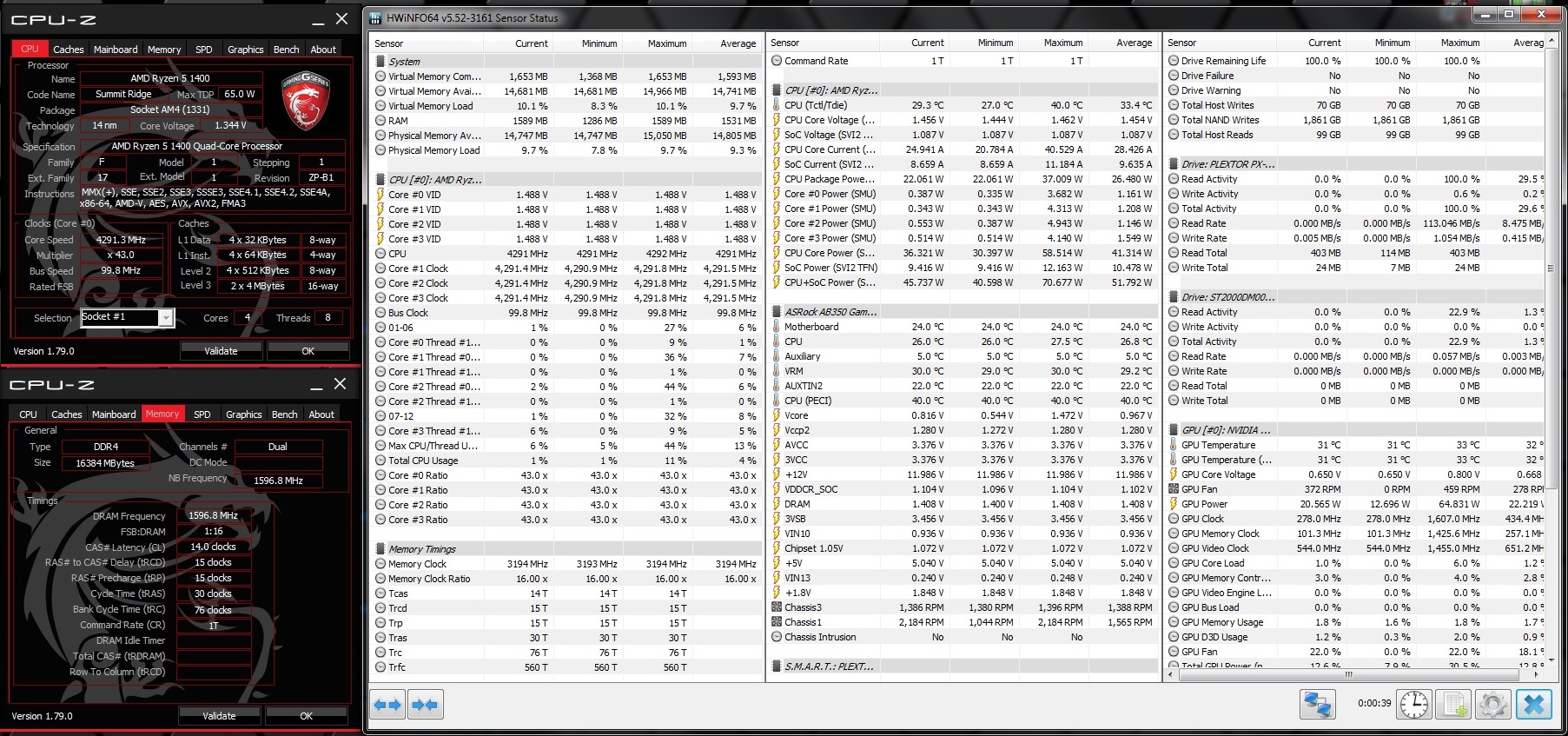Click the HWiNFO64 title bar app icon

375,17
